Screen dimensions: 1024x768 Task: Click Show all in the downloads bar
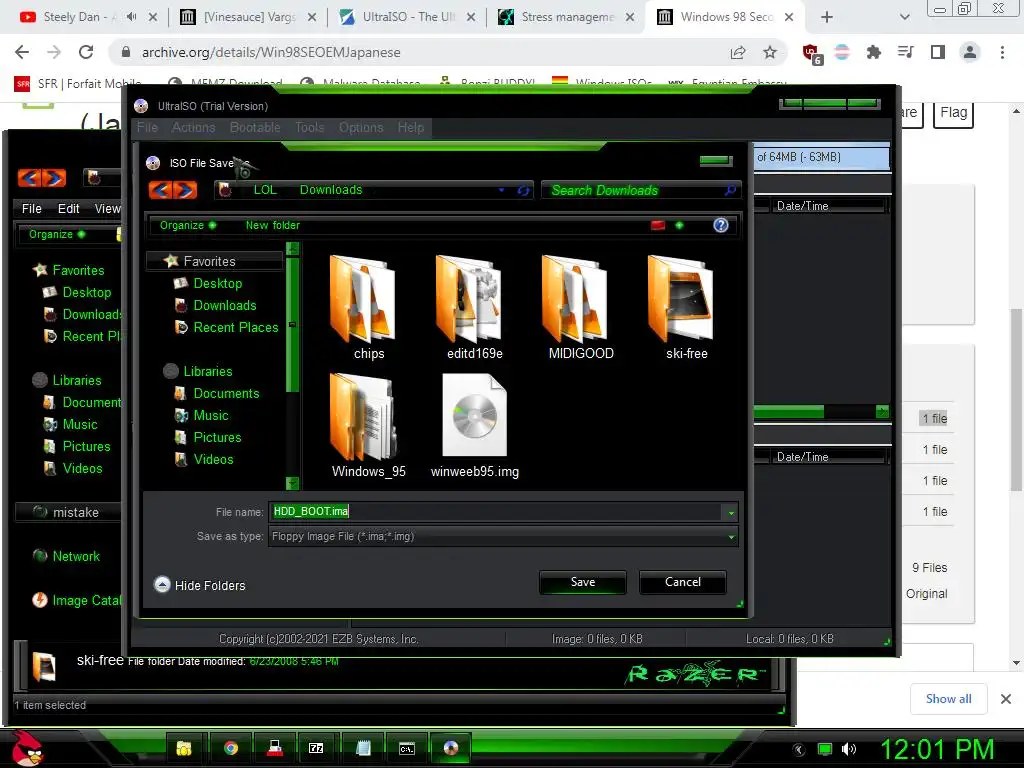[948, 699]
